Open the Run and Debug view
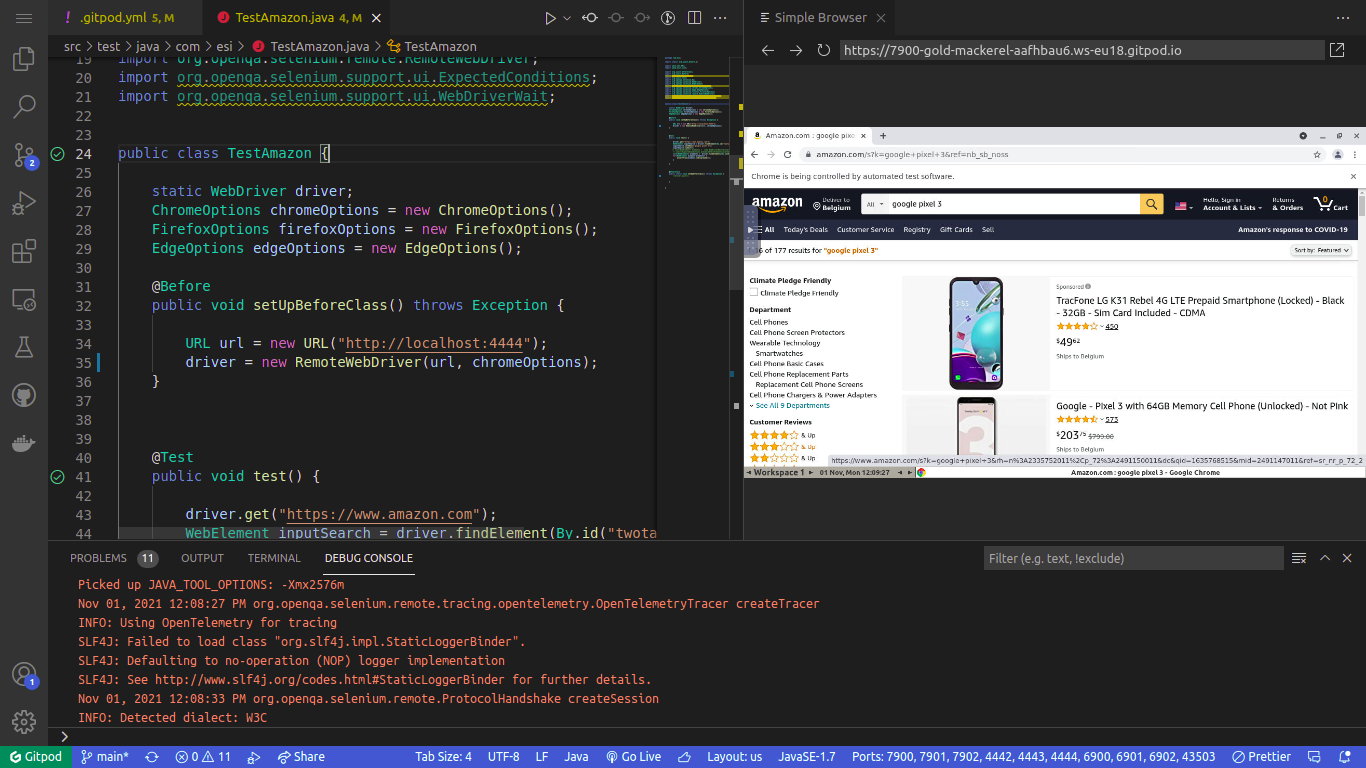The height and width of the screenshot is (768, 1366). click(24, 204)
